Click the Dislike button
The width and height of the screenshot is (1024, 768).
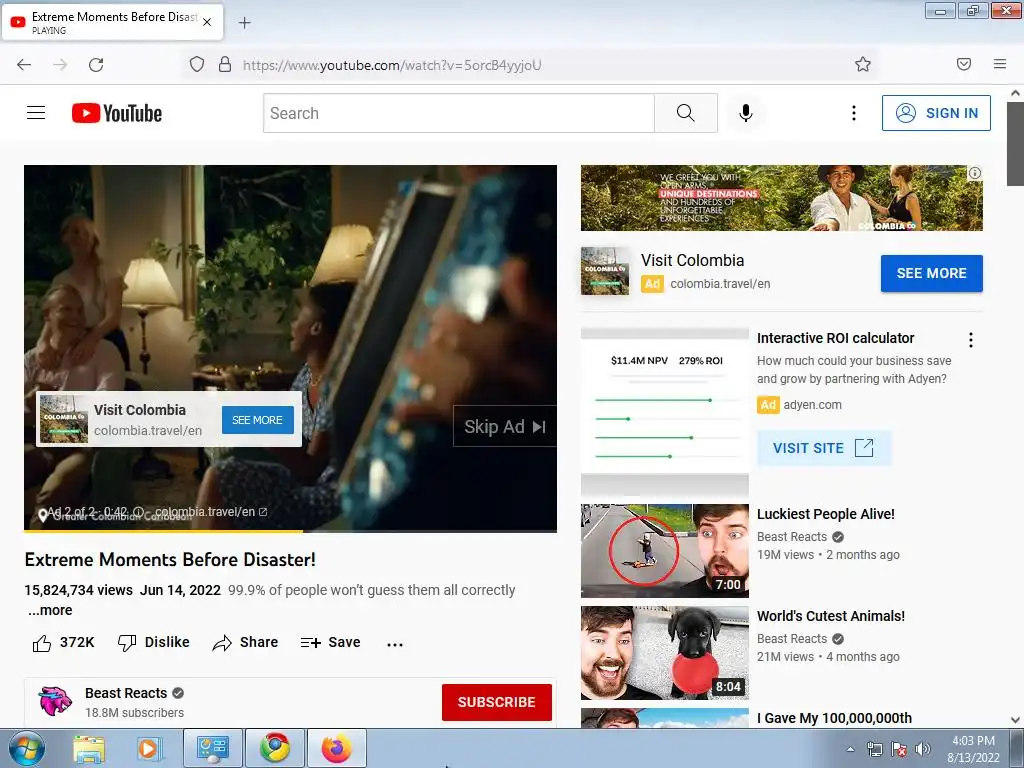153,643
